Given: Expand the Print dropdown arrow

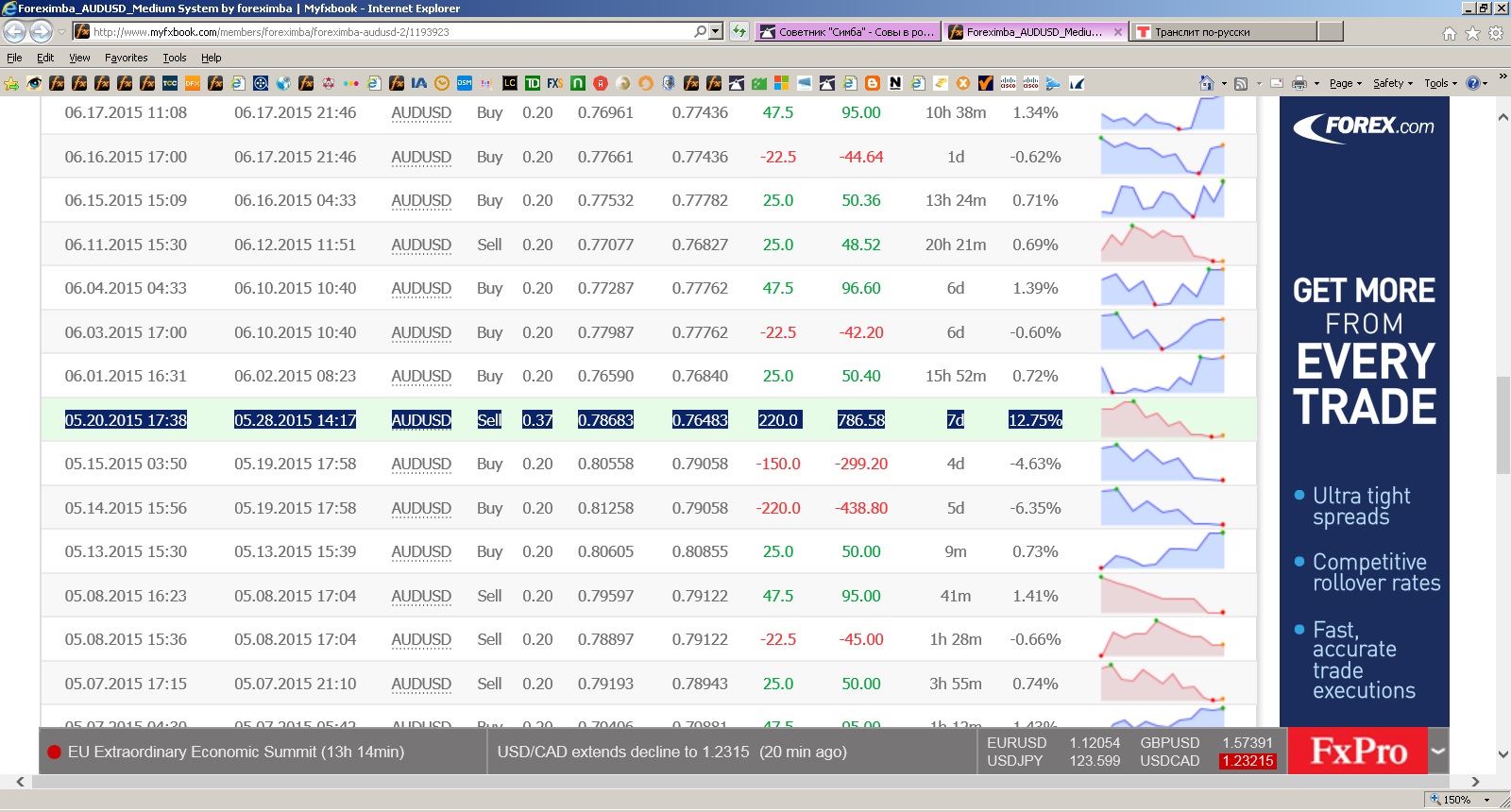Looking at the screenshot, I should click(x=1316, y=83).
